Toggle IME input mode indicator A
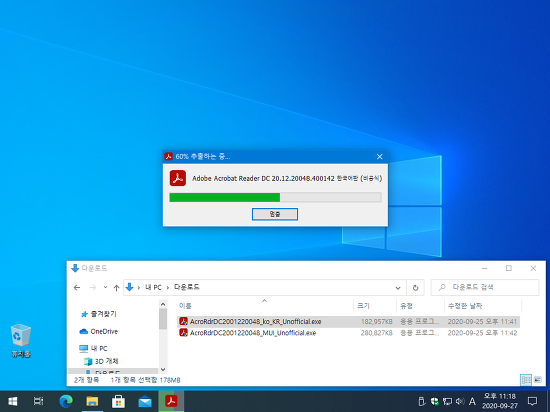 click(x=472, y=401)
